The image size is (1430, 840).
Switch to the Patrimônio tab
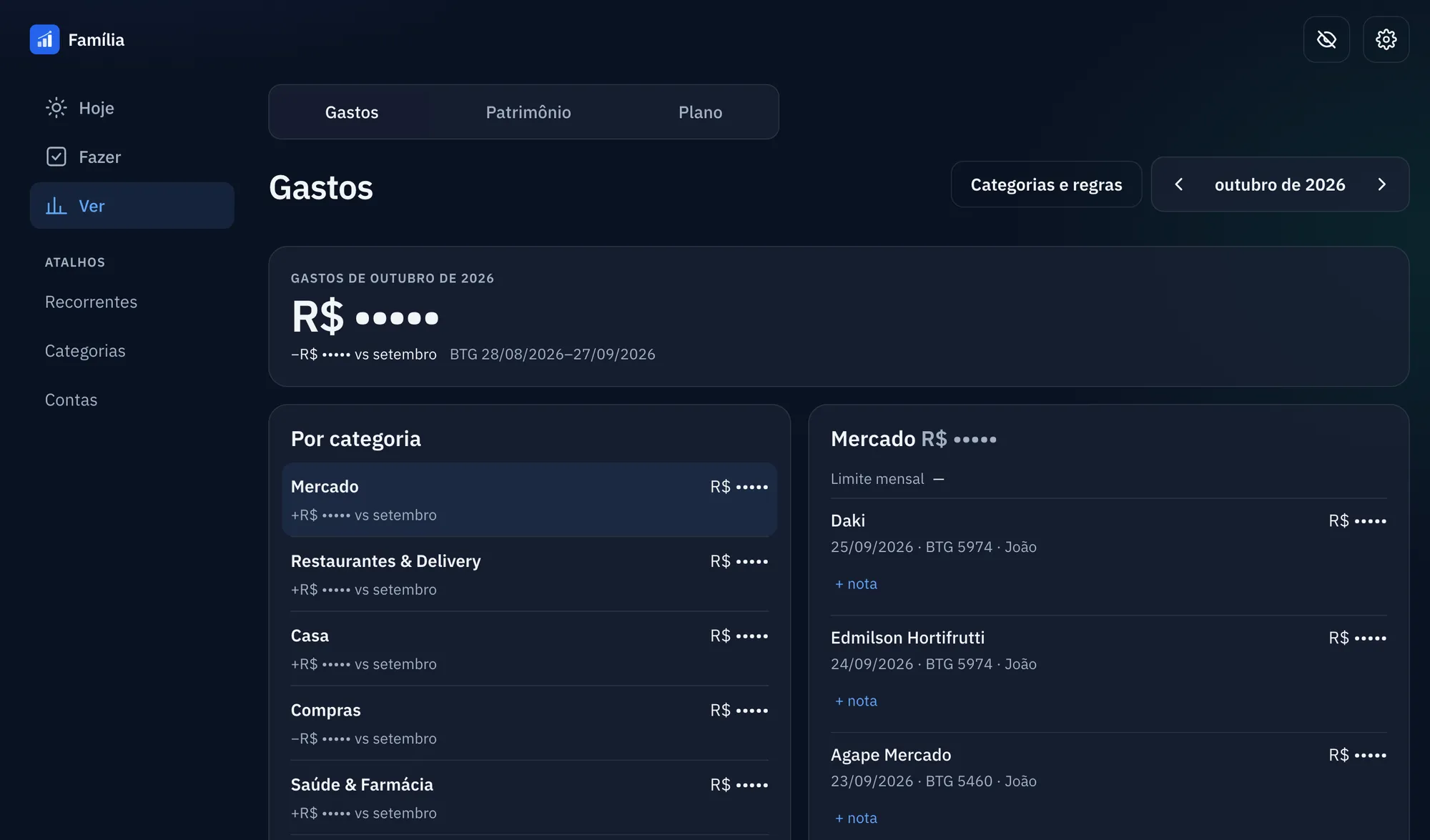[x=528, y=112]
